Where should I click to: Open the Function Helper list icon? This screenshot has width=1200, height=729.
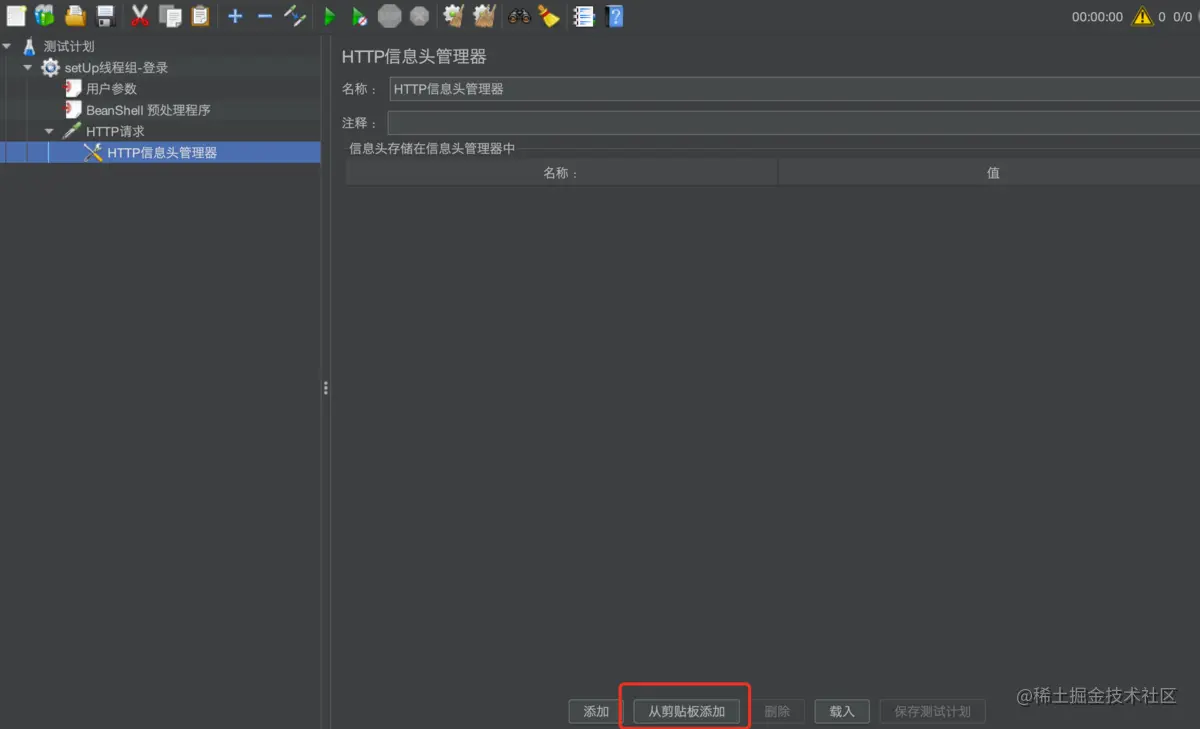point(583,16)
